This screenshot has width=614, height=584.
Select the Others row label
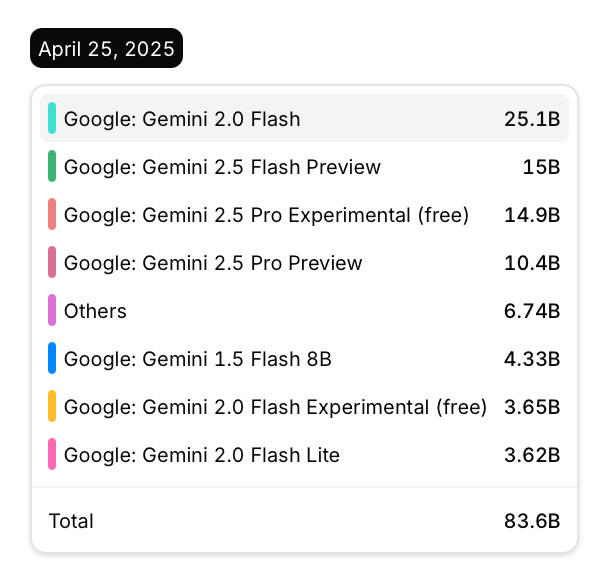point(95,311)
